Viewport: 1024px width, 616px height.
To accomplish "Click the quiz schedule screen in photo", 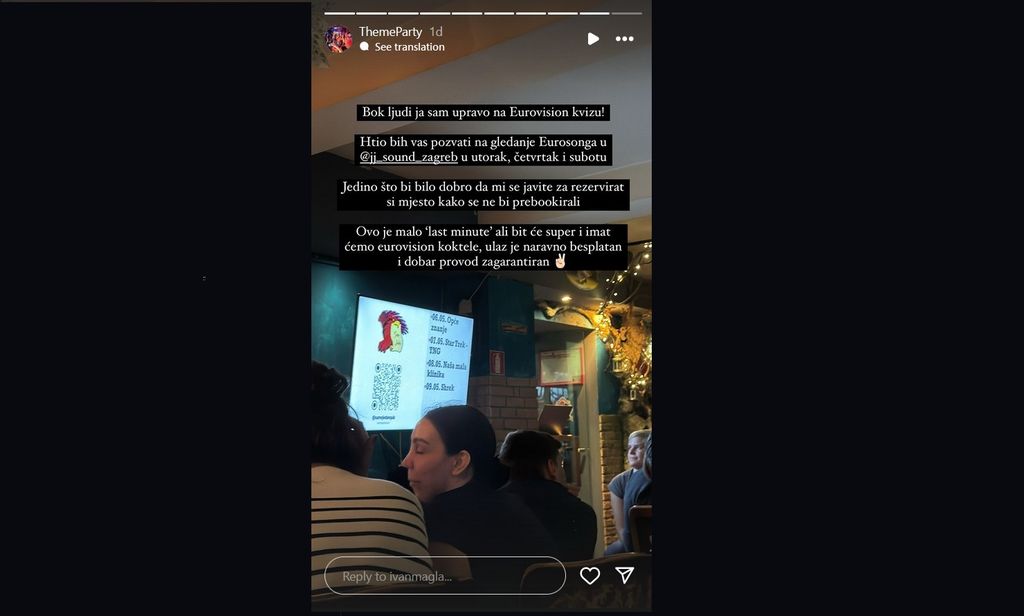I will point(411,363).
